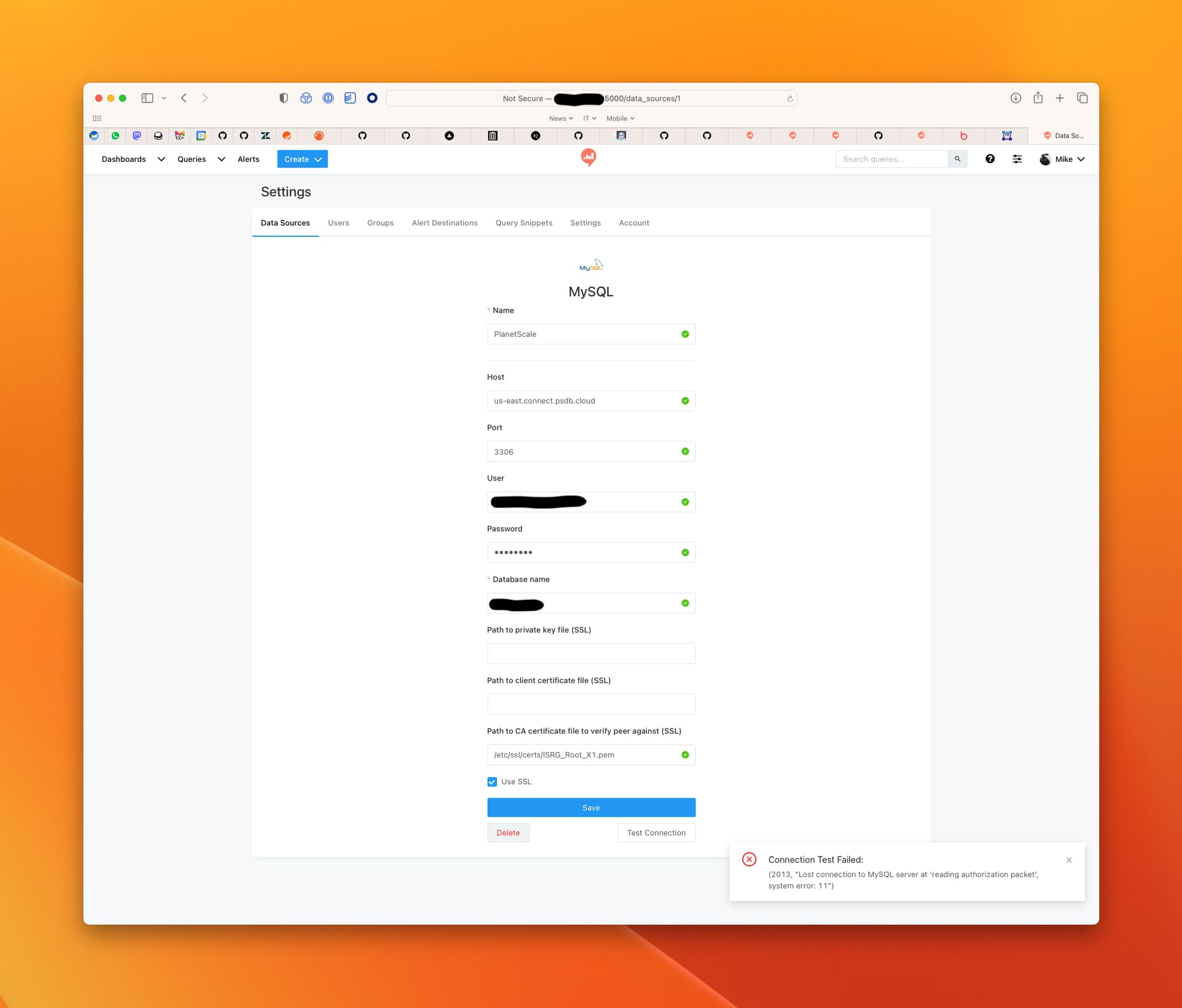The image size is (1182, 1008).
Task: Dismiss the Connection Test Failed notification
Action: click(x=1069, y=860)
